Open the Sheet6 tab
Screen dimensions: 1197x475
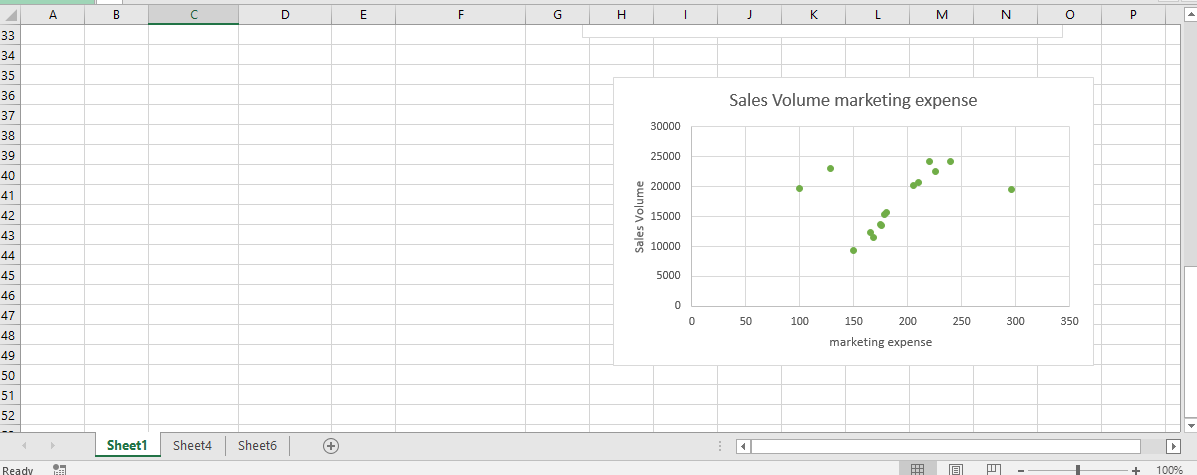tap(257, 446)
